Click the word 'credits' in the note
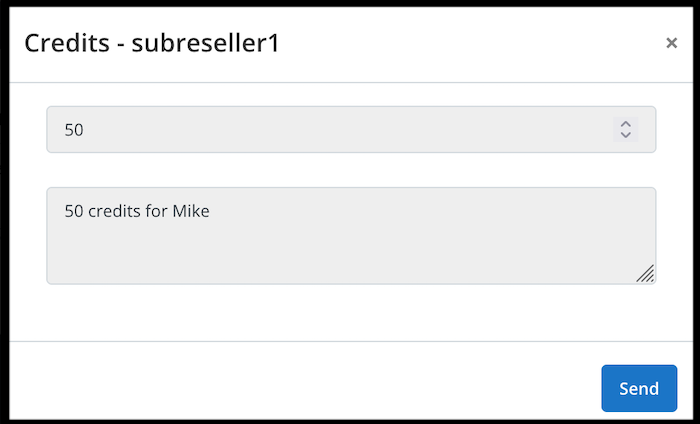 pyautogui.click(x=115, y=211)
